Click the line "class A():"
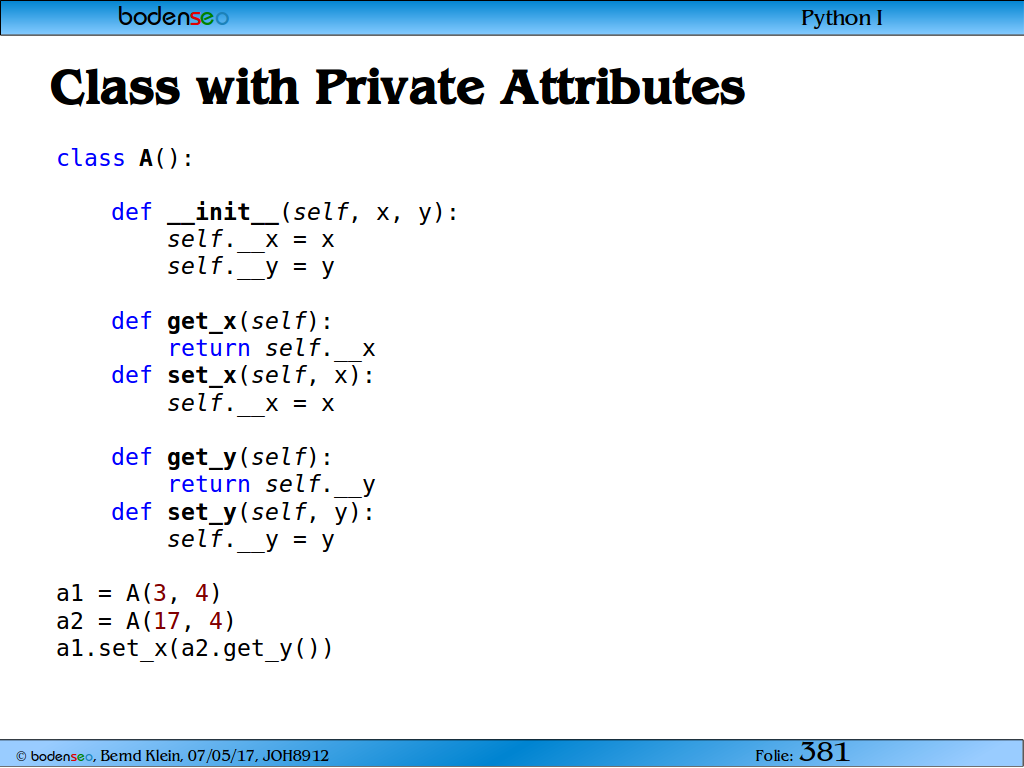Image resolution: width=1024 pixels, height=768 pixels. pyautogui.click(x=125, y=159)
